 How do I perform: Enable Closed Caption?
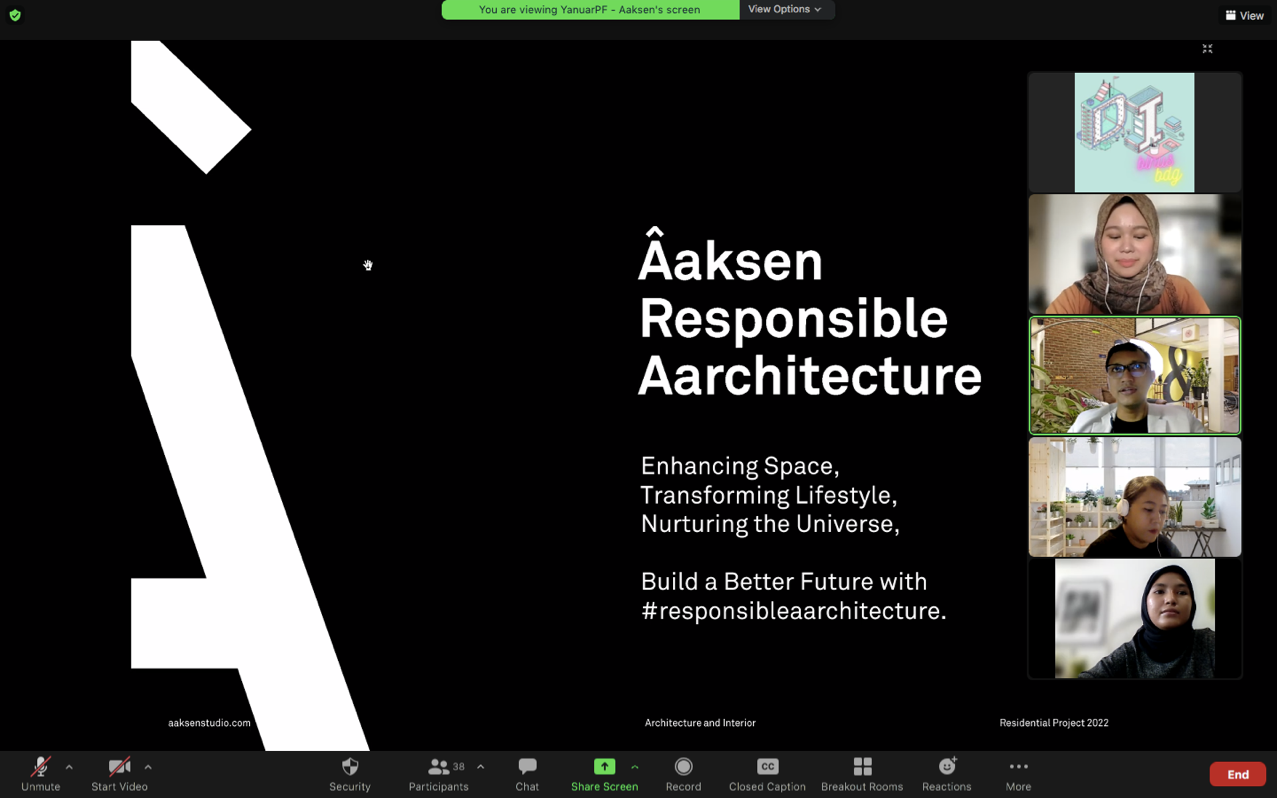(767, 767)
